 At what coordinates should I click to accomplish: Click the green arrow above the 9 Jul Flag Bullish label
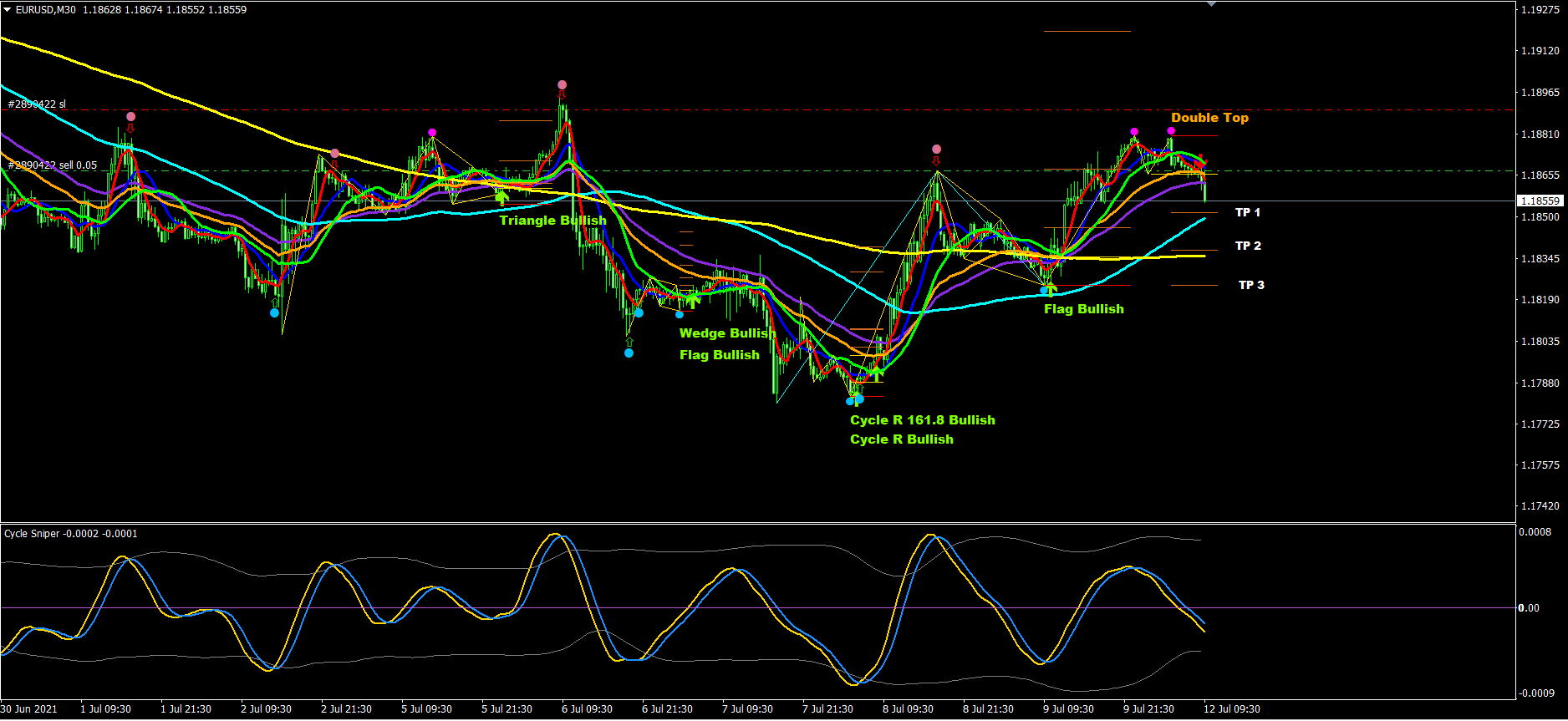coord(1051,290)
